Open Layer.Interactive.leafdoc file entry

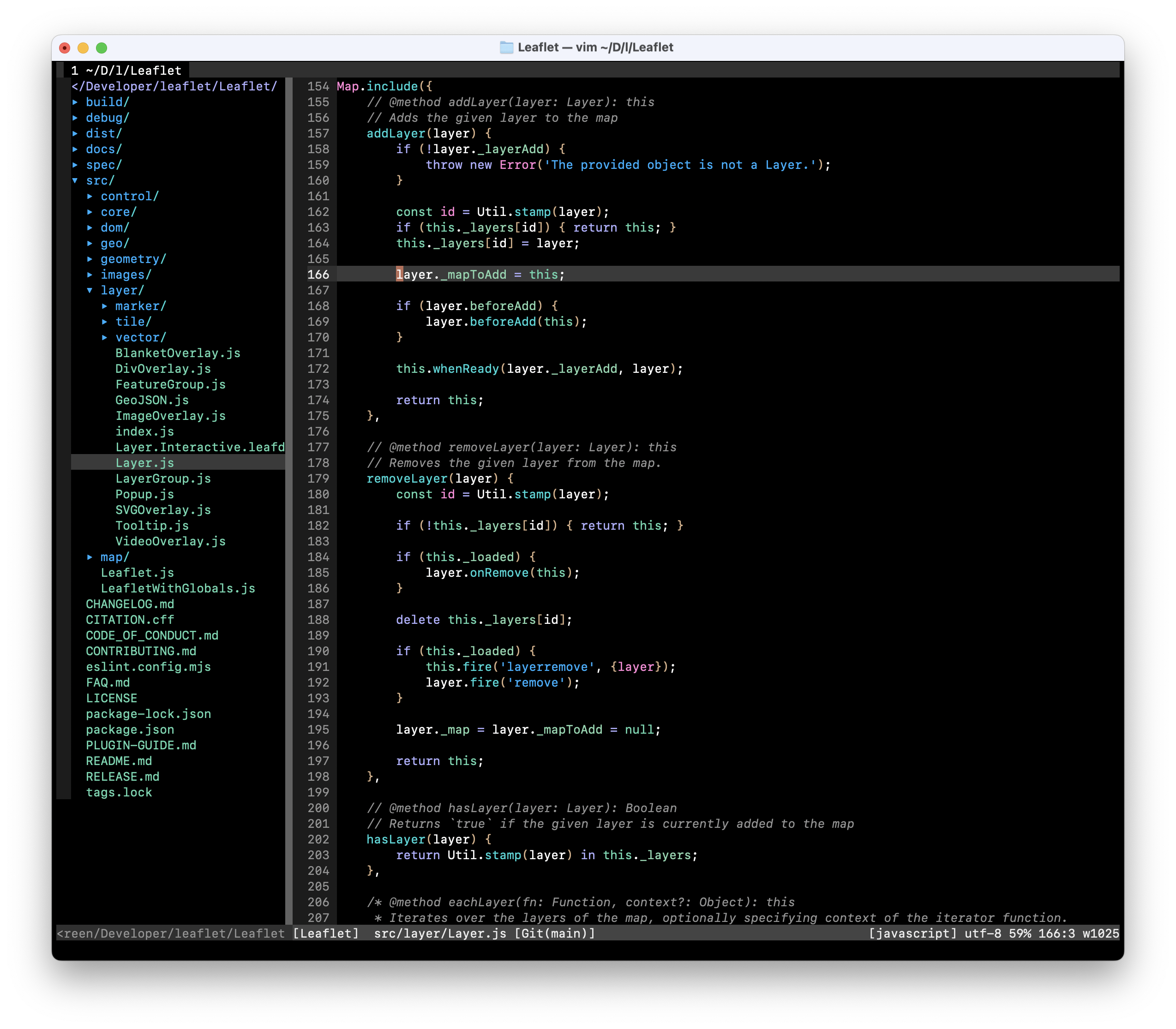click(200, 447)
